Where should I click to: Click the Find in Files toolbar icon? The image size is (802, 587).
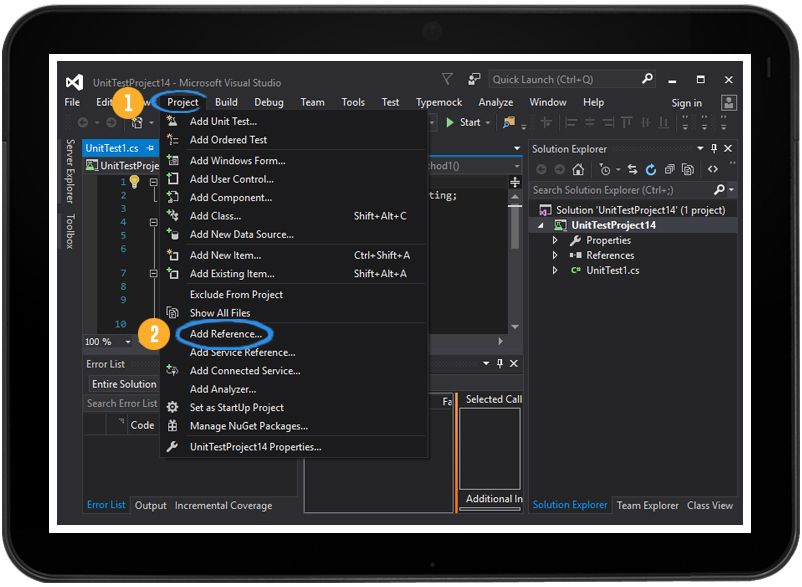click(x=509, y=122)
